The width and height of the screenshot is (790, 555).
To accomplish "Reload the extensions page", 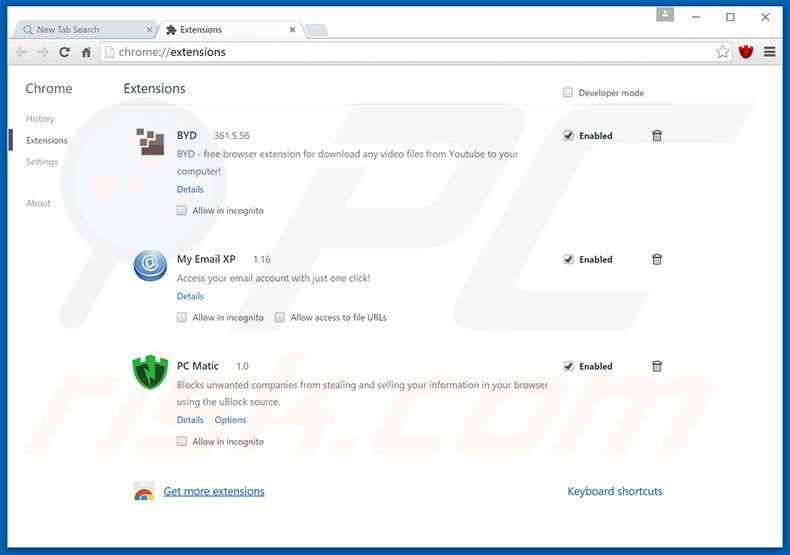I will coord(64,52).
